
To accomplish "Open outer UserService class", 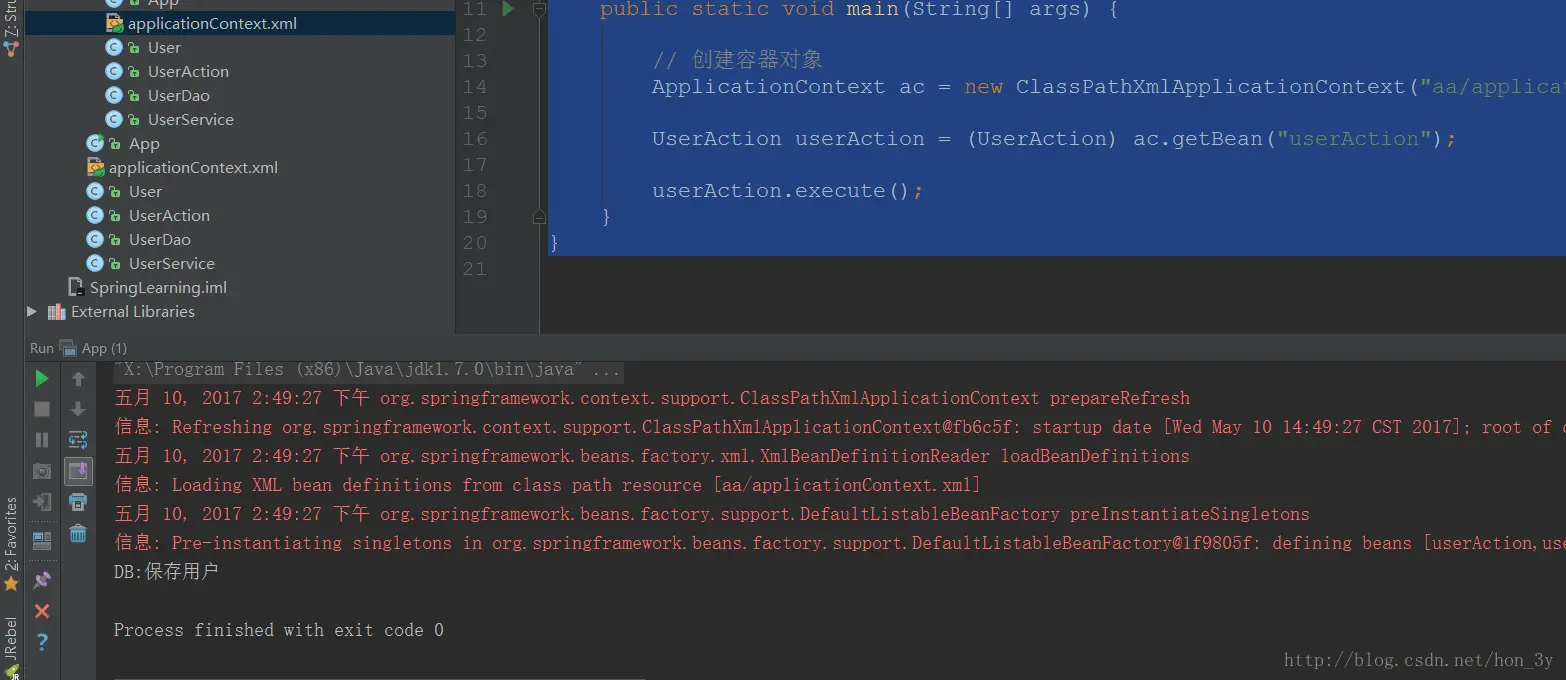I will (x=171, y=263).
